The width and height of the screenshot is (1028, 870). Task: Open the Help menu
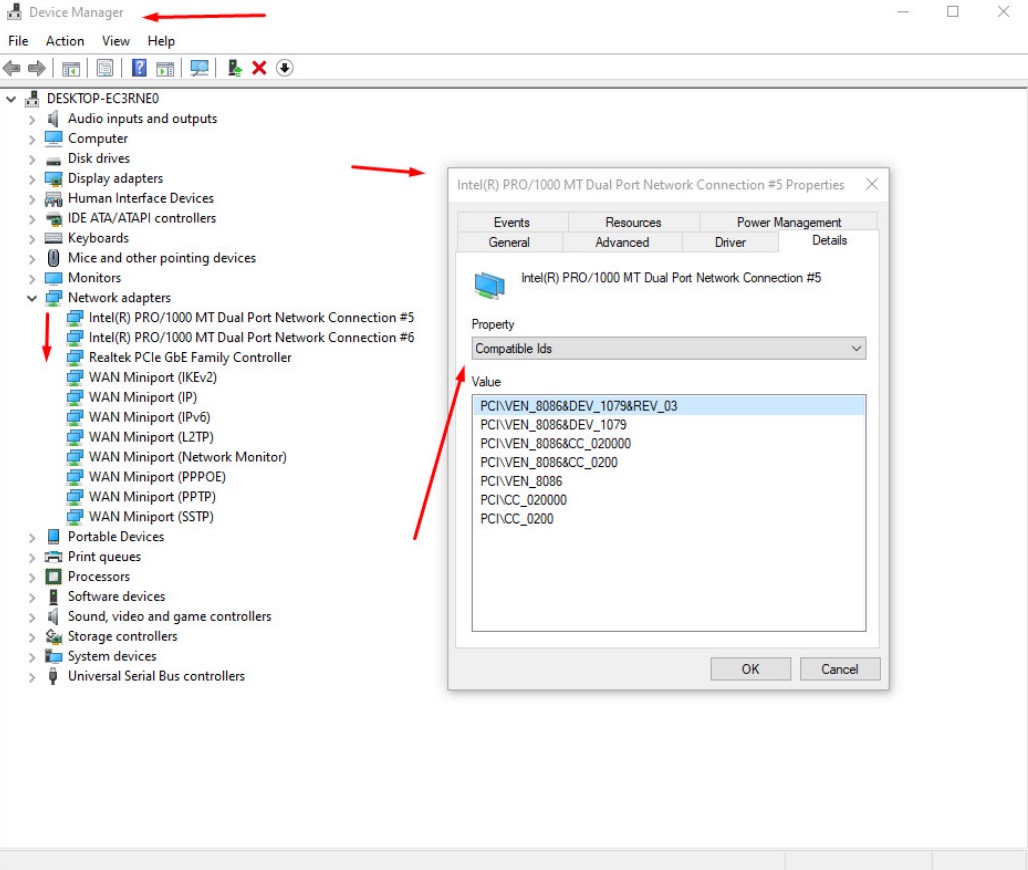pos(161,41)
